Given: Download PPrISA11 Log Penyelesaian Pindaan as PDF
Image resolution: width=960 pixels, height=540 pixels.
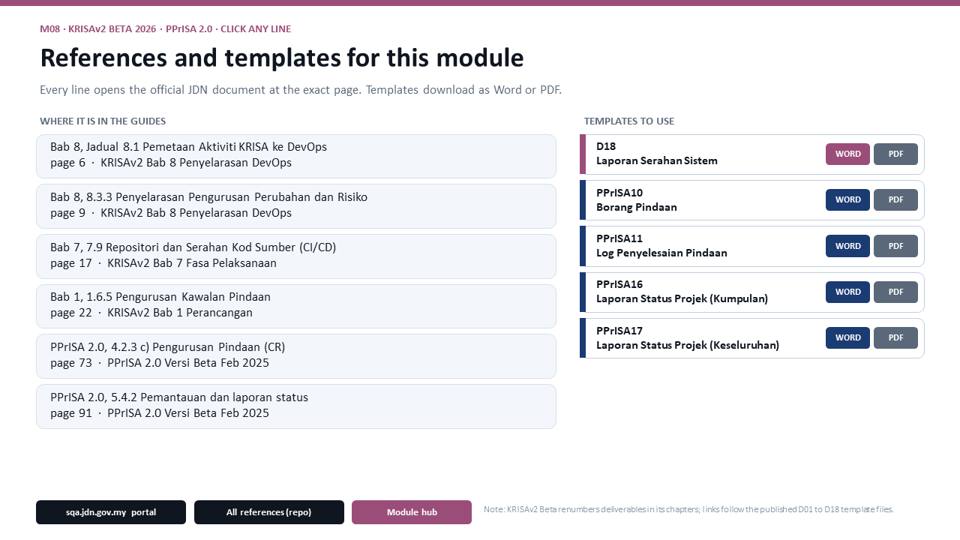Looking at the screenshot, I should click(895, 246).
